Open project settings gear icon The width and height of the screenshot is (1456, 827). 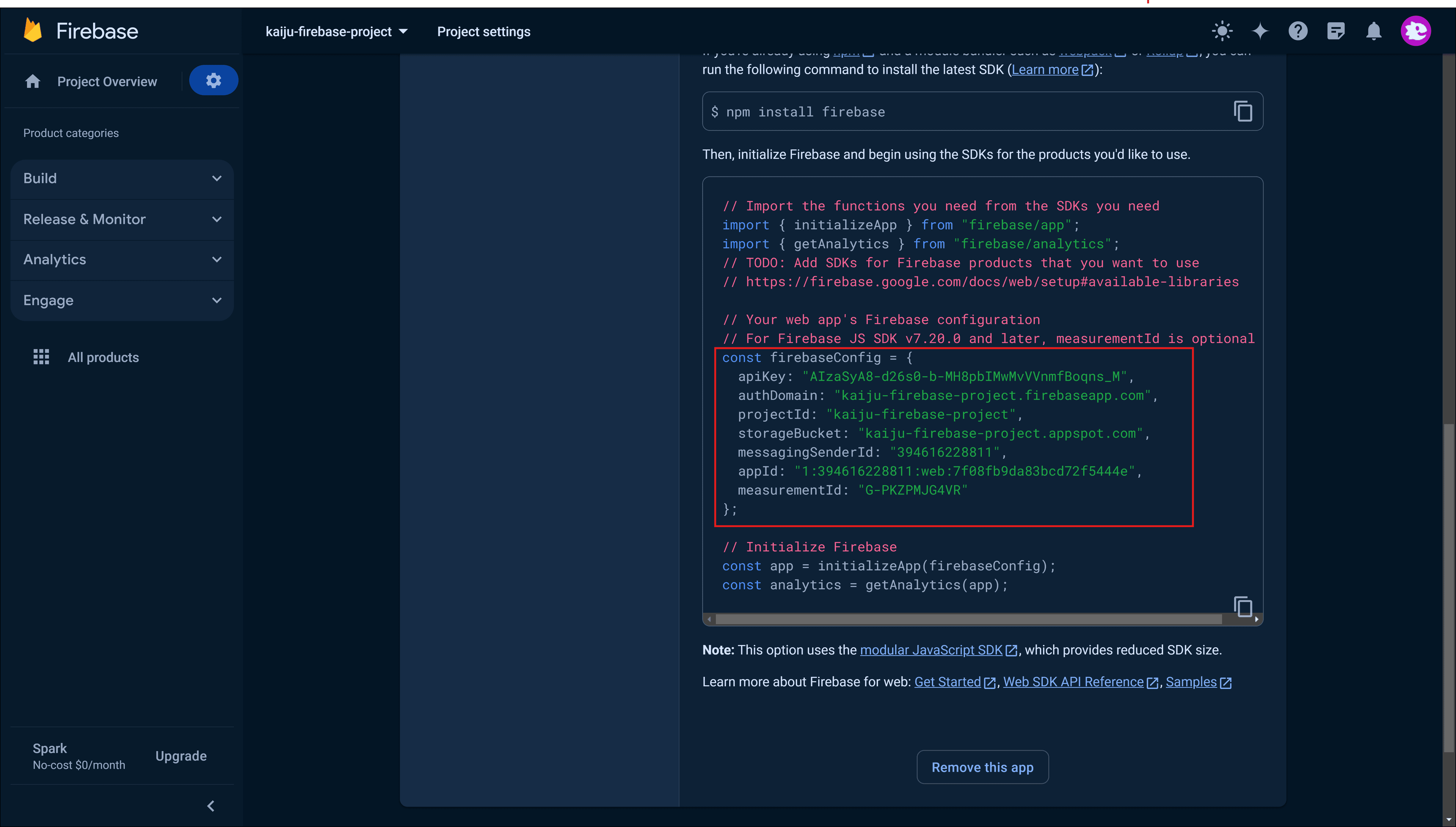coord(213,81)
